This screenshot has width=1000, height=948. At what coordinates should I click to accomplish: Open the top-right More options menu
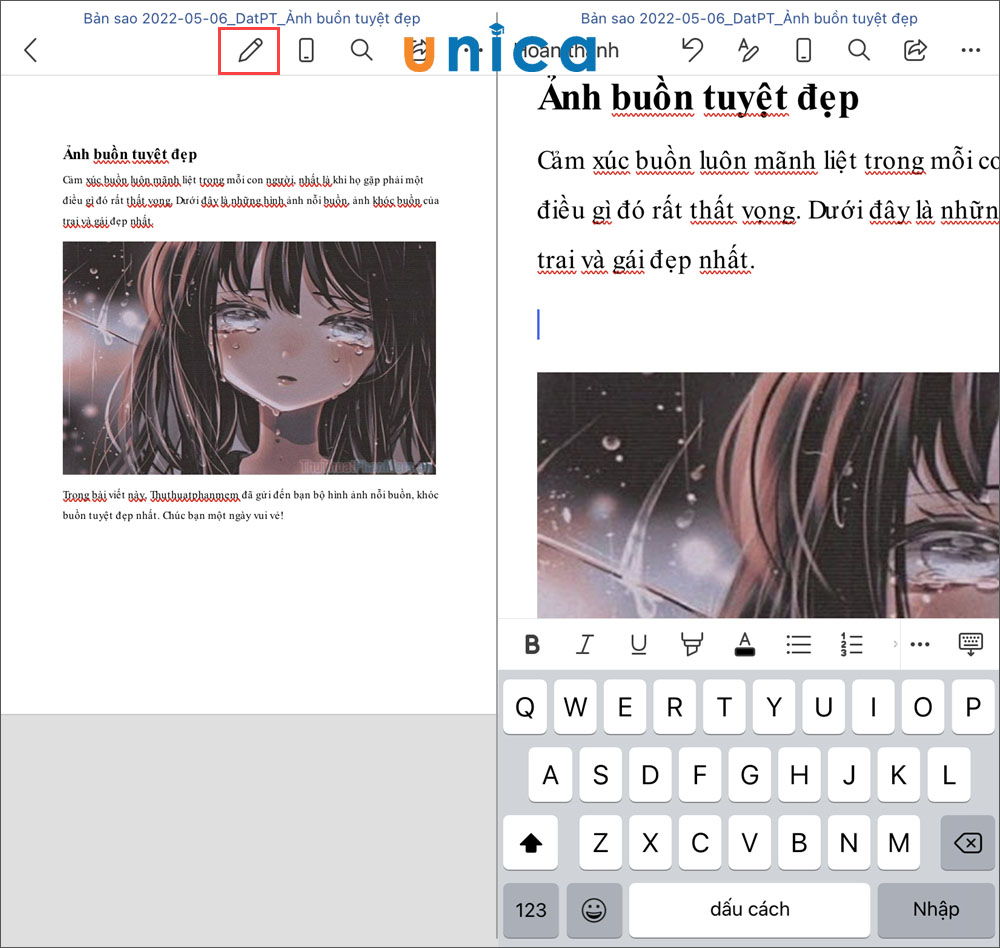(970, 50)
